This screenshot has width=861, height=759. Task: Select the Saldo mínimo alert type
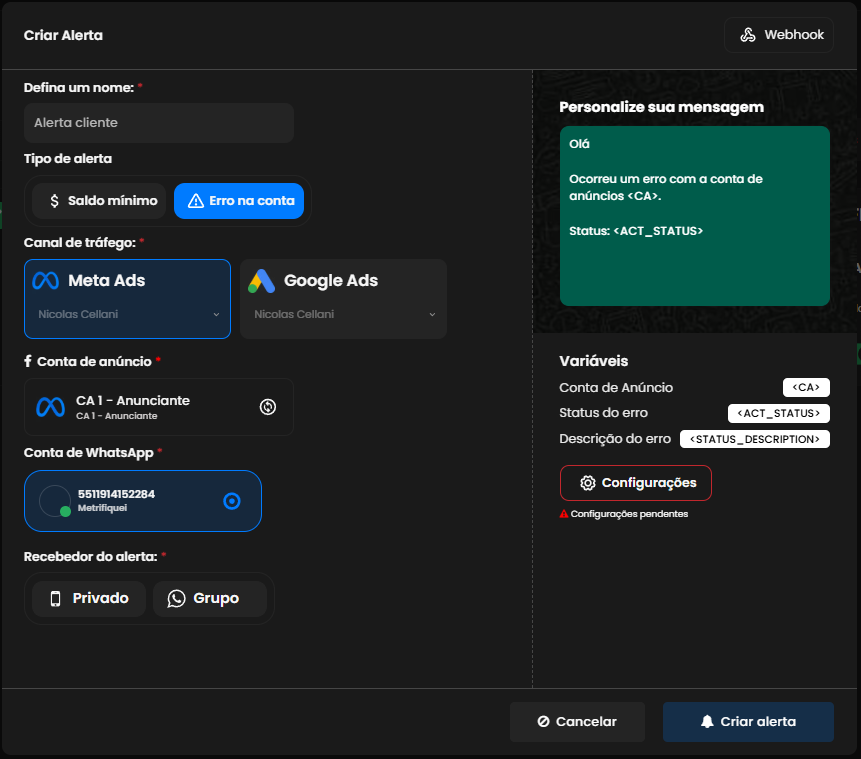pyautogui.click(x=99, y=201)
